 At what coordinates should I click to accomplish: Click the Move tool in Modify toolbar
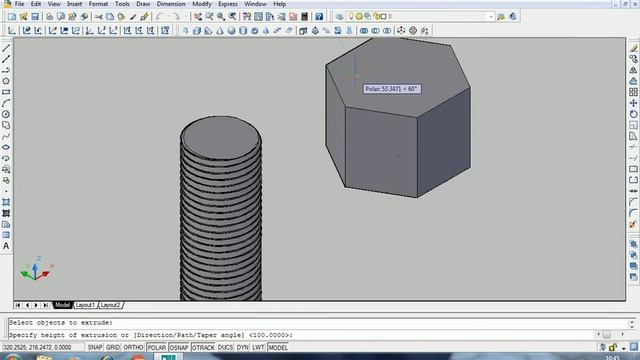(x=633, y=103)
